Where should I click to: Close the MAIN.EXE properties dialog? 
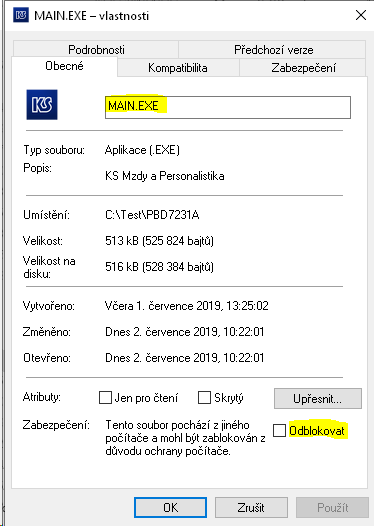[361, 15]
